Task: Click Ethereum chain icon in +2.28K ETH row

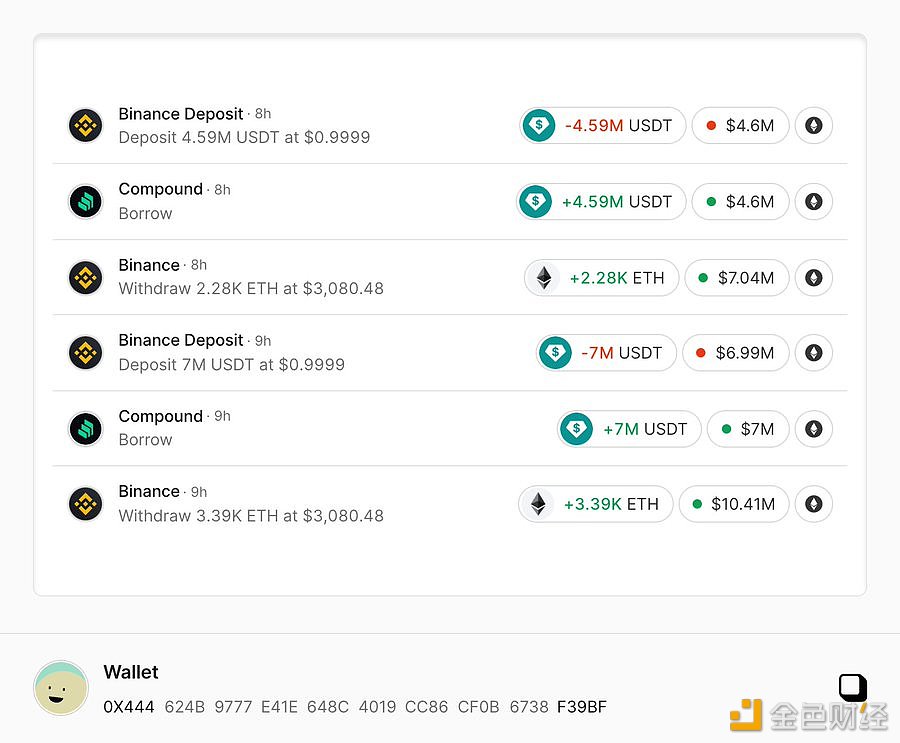Action: pyautogui.click(x=813, y=278)
